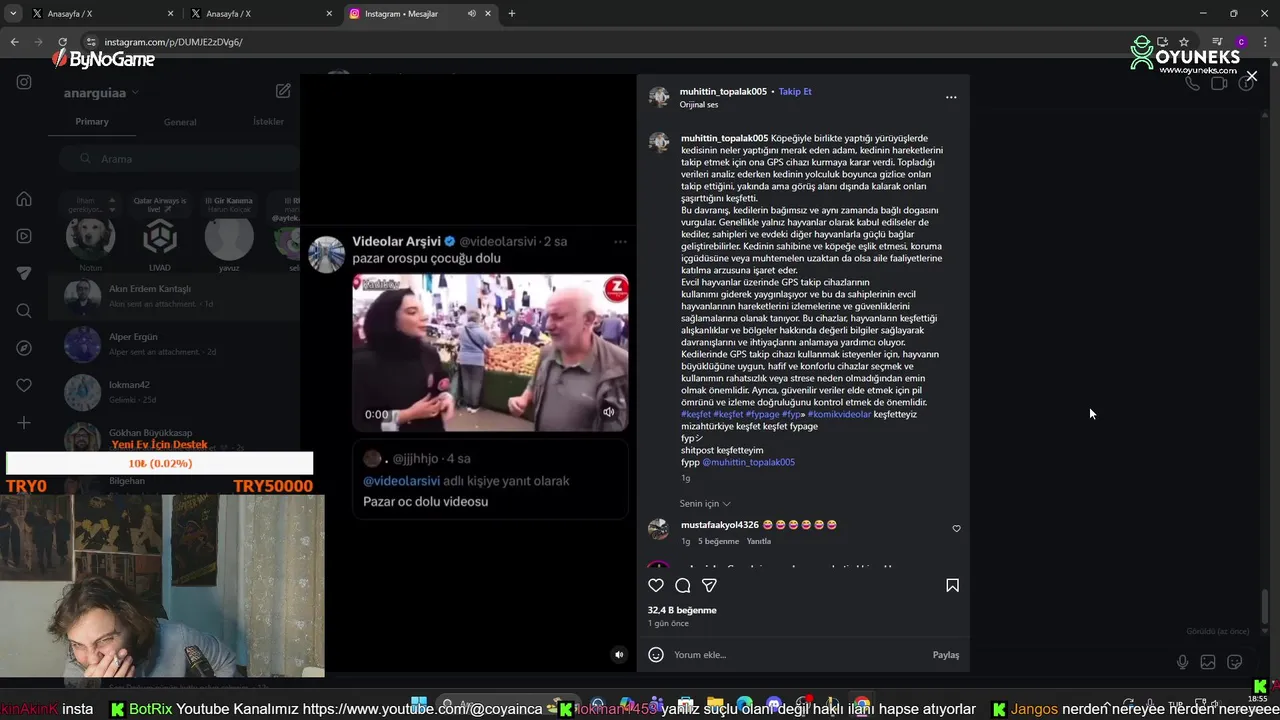Open the post's three-dot more options
Screen dimensions: 1280x720
pyautogui.click(x=951, y=97)
